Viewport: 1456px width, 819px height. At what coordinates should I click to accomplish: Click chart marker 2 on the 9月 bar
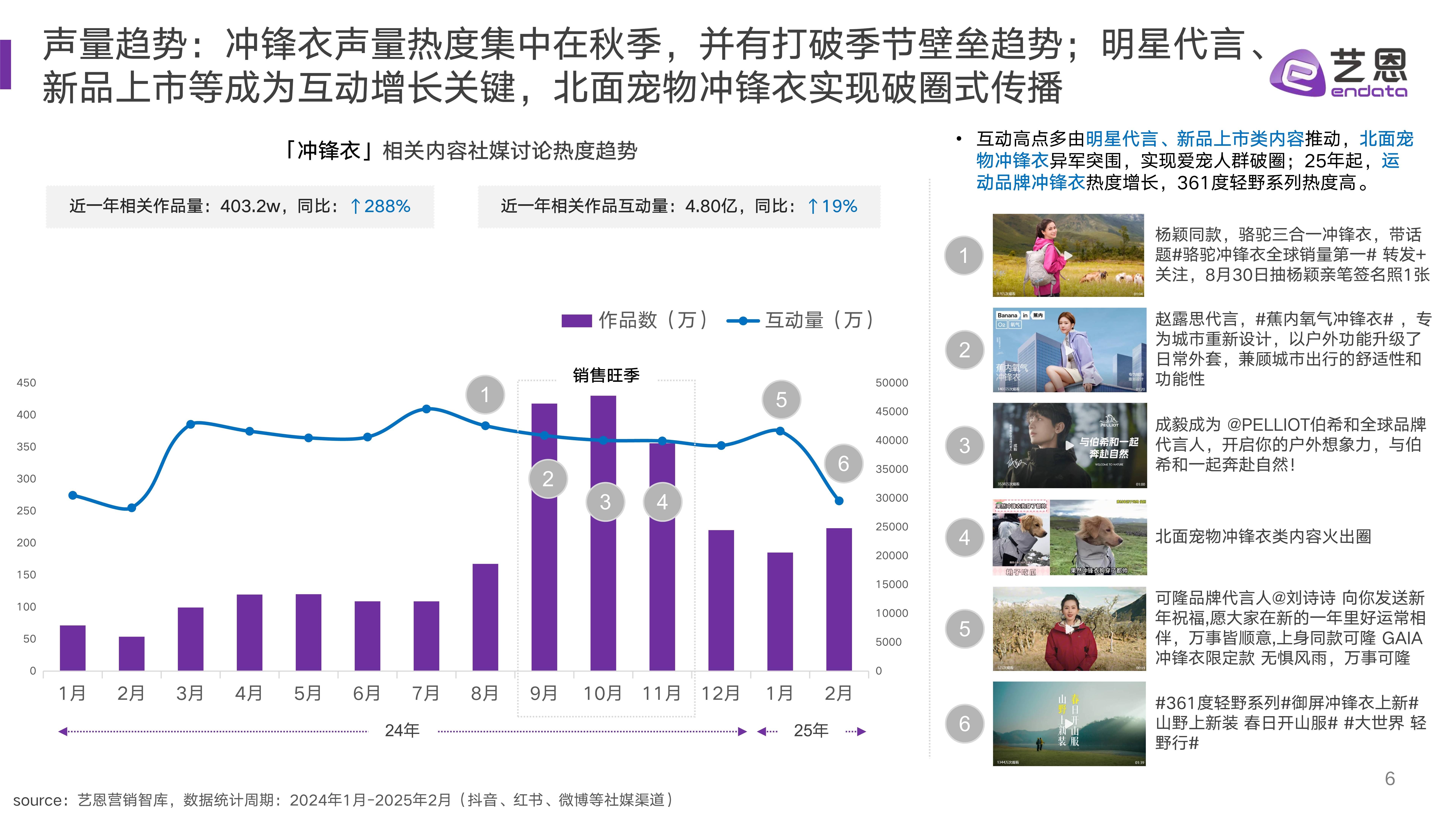(548, 479)
